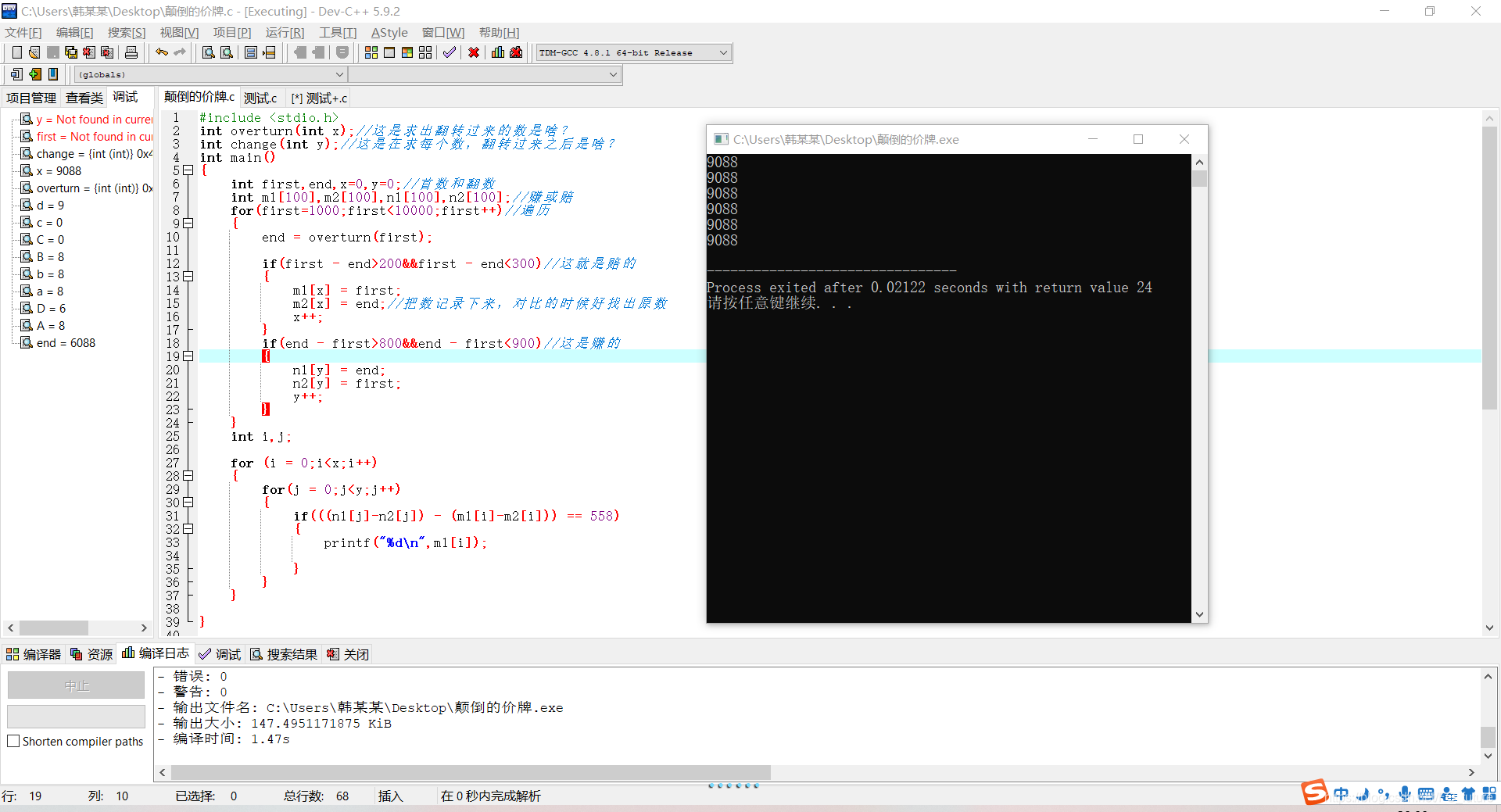1501x812 pixels.
Task: Click debug panel horizontal scrollbar thumb
Action: 54,628
